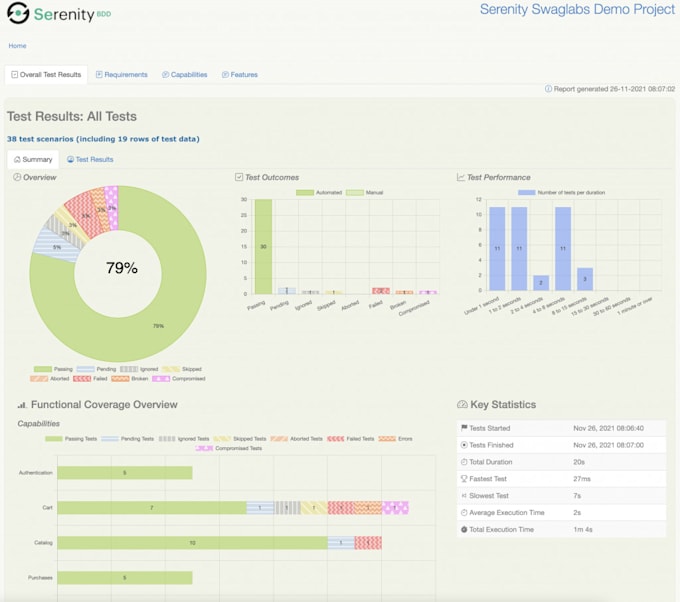Viewport: 680px width, 602px height.
Task: Click the Fastest Test trophy icon
Action: (x=463, y=478)
